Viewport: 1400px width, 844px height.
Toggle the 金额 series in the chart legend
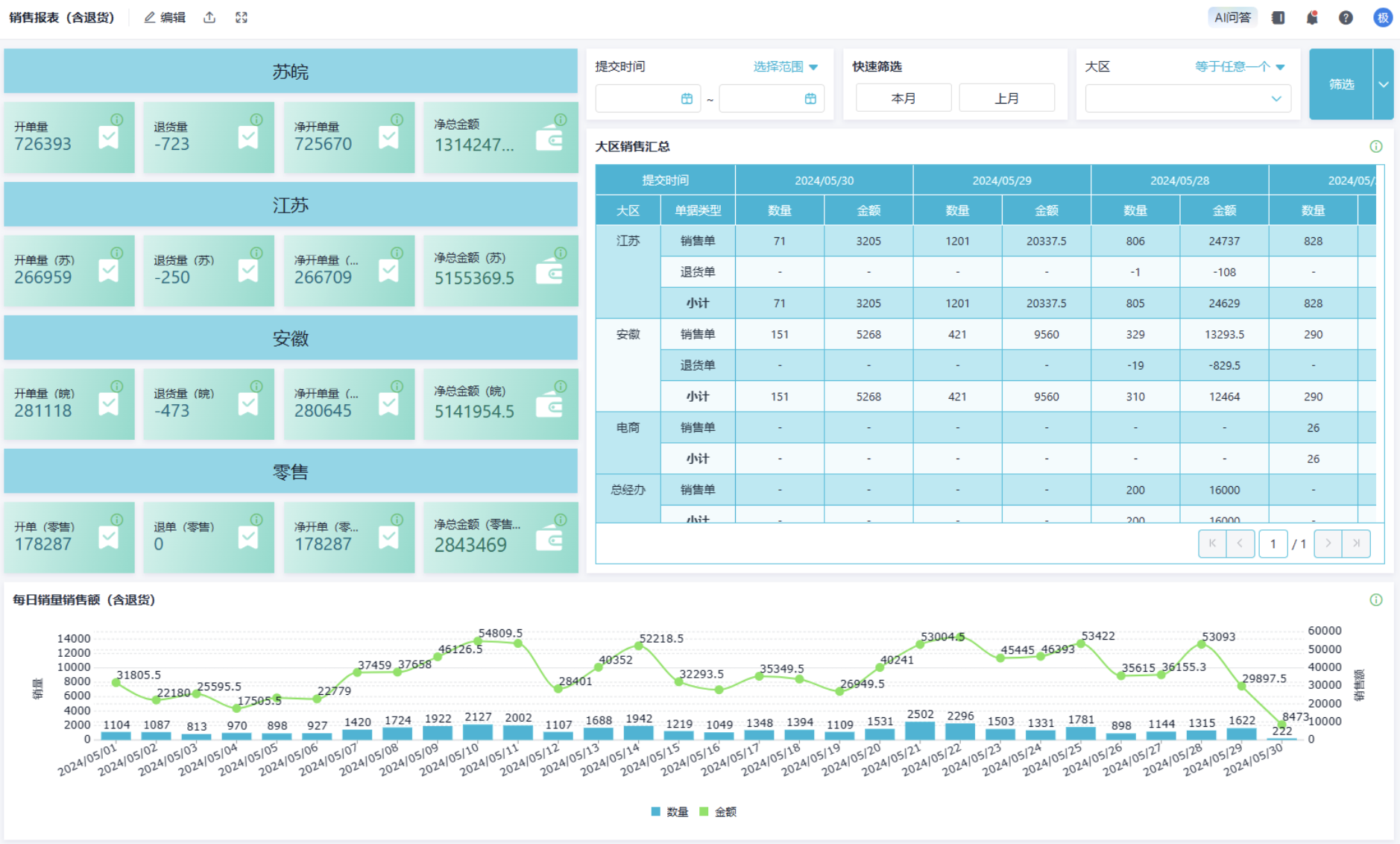[x=718, y=811]
